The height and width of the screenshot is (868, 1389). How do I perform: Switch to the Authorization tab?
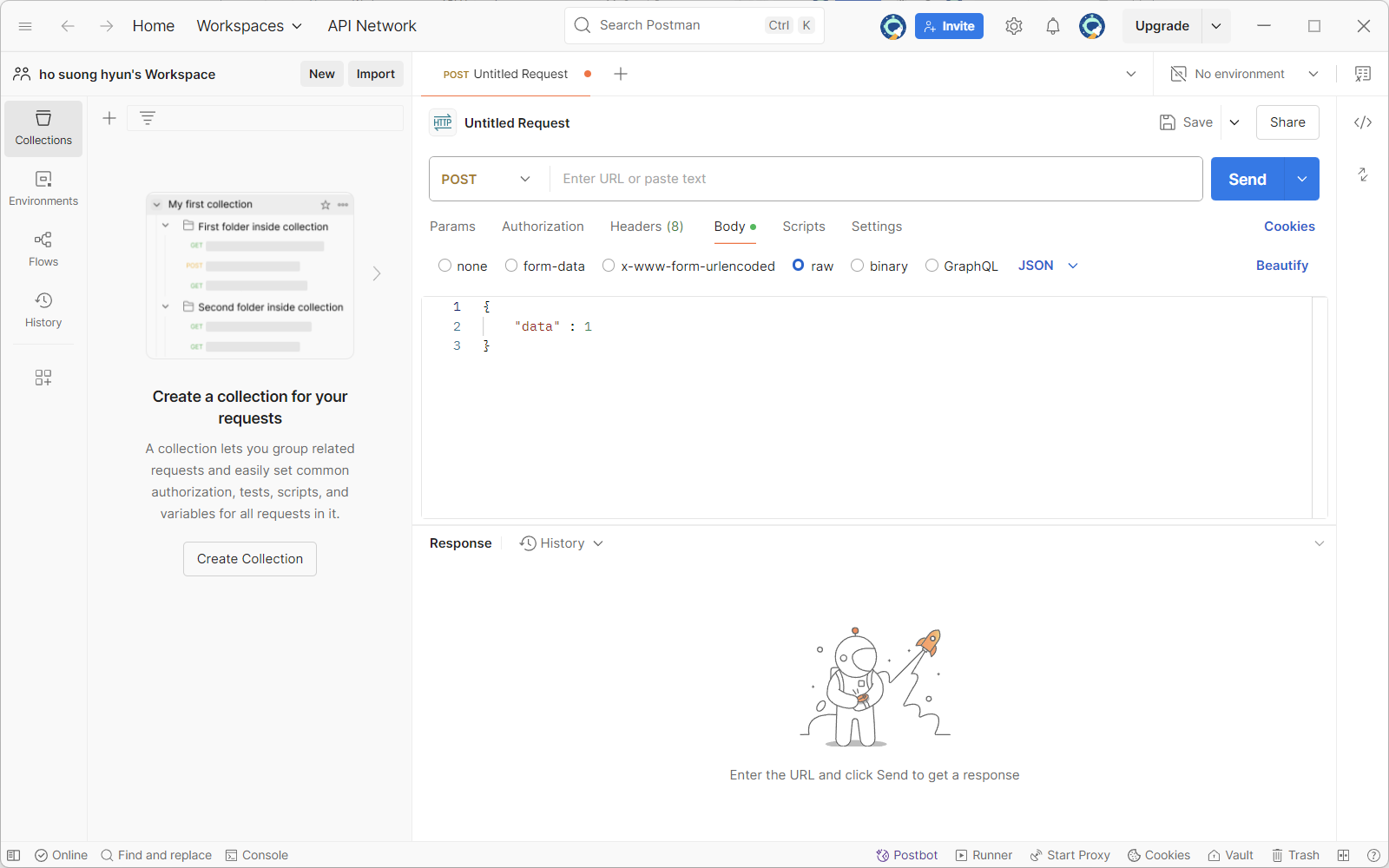[x=543, y=227]
